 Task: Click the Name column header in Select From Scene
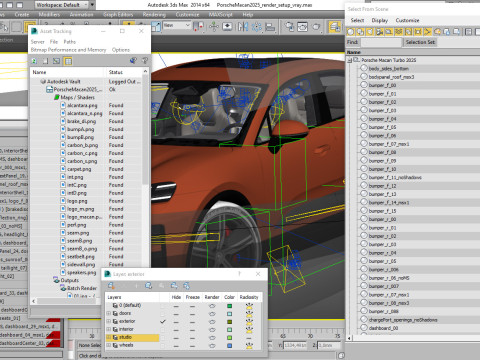pos(413,52)
